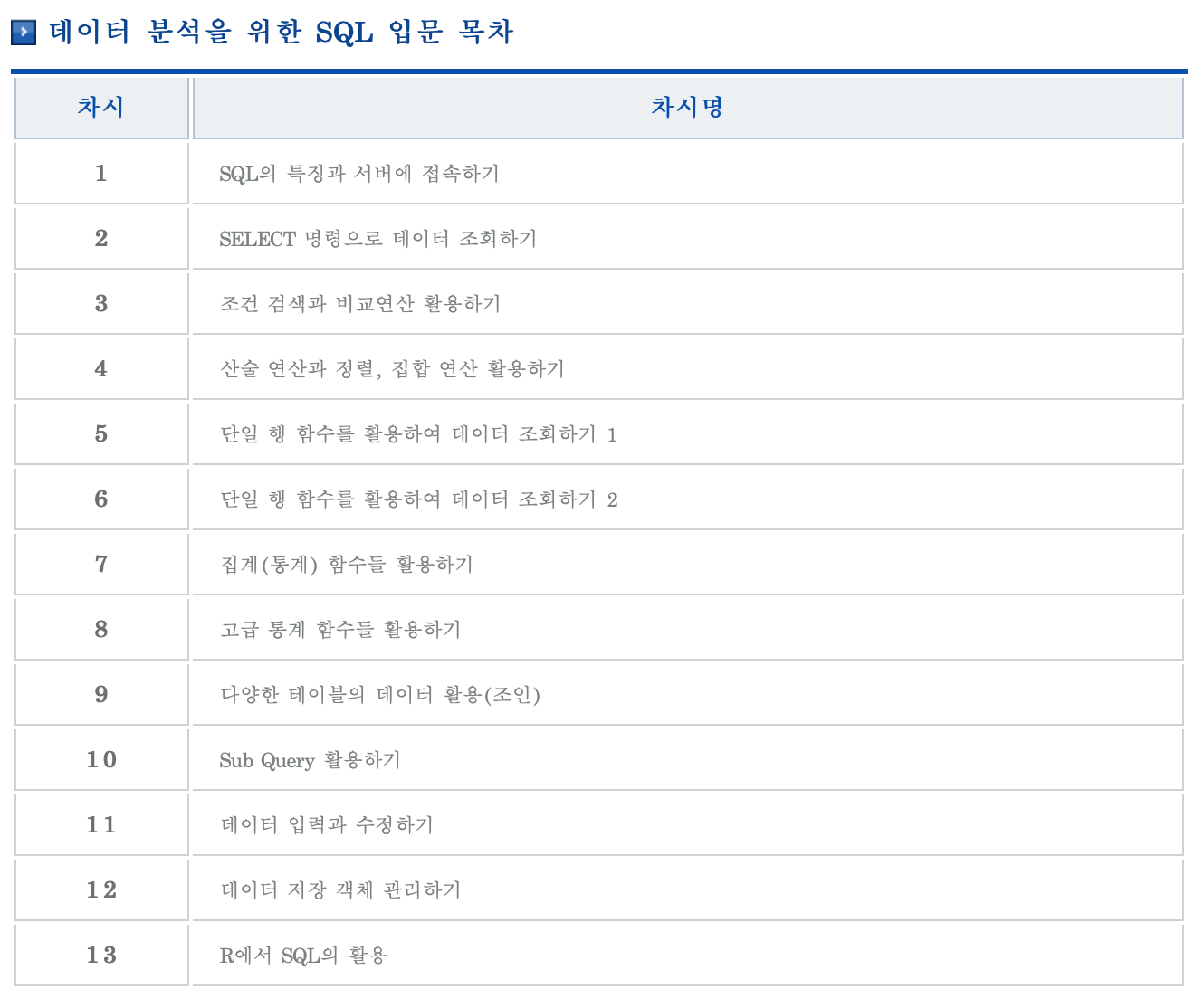Click lesson number 1 cell
The height and width of the screenshot is (1008, 1204).
click(x=100, y=174)
